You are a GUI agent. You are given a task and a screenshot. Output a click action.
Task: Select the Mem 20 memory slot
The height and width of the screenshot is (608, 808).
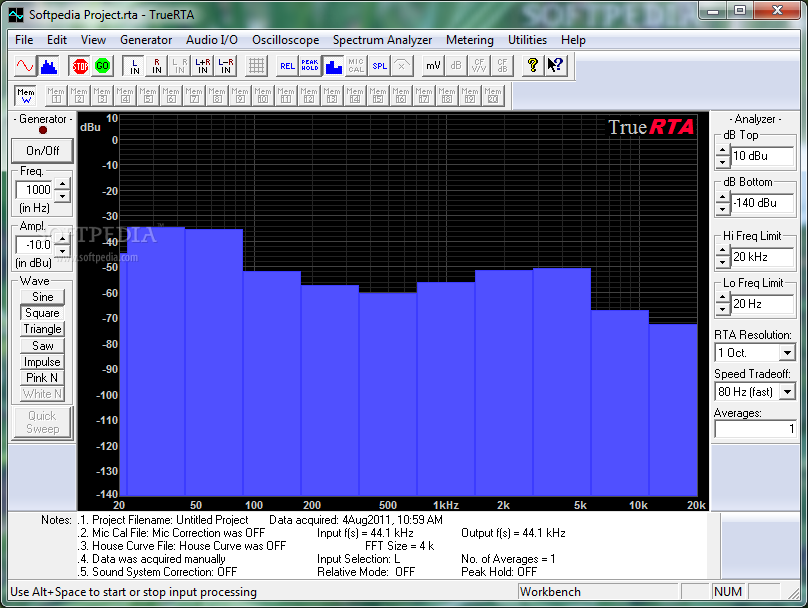[493, 95]
